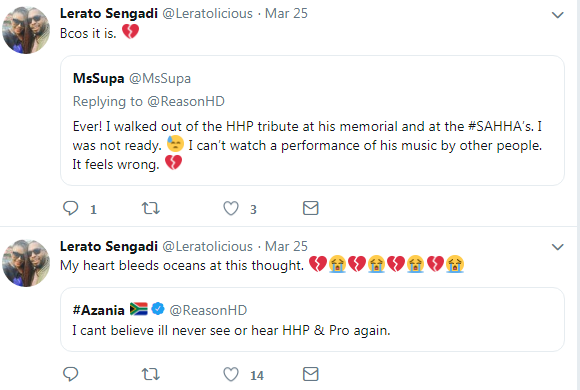The image size is (580, 390).
Task: Like the 'Bcos it is.' tweet
Action: [x=231, y=208]
